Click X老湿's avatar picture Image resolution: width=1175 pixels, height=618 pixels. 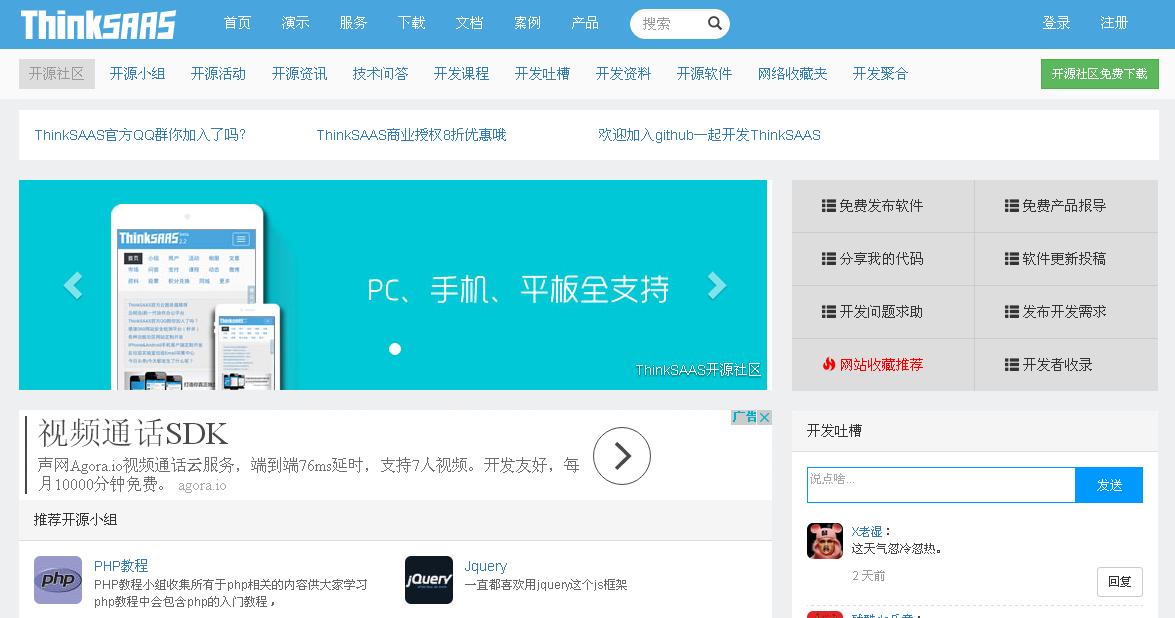[x=825, y=540]
